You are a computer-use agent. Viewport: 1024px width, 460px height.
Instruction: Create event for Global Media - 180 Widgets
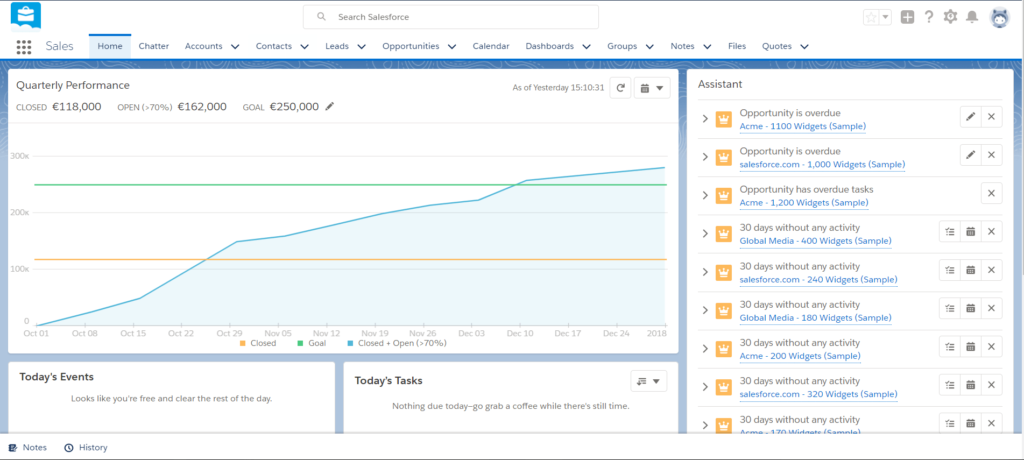click(970, 308)
